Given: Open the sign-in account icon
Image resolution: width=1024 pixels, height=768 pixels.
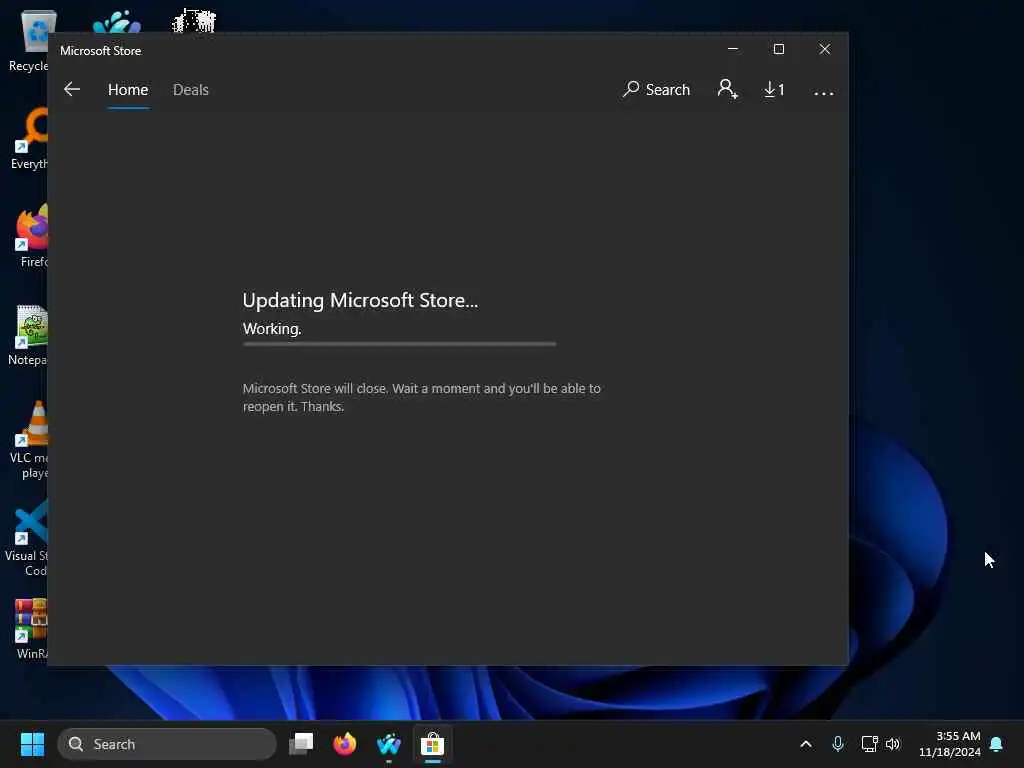Looking at the screenshot, I should click(x=728, y=89).
